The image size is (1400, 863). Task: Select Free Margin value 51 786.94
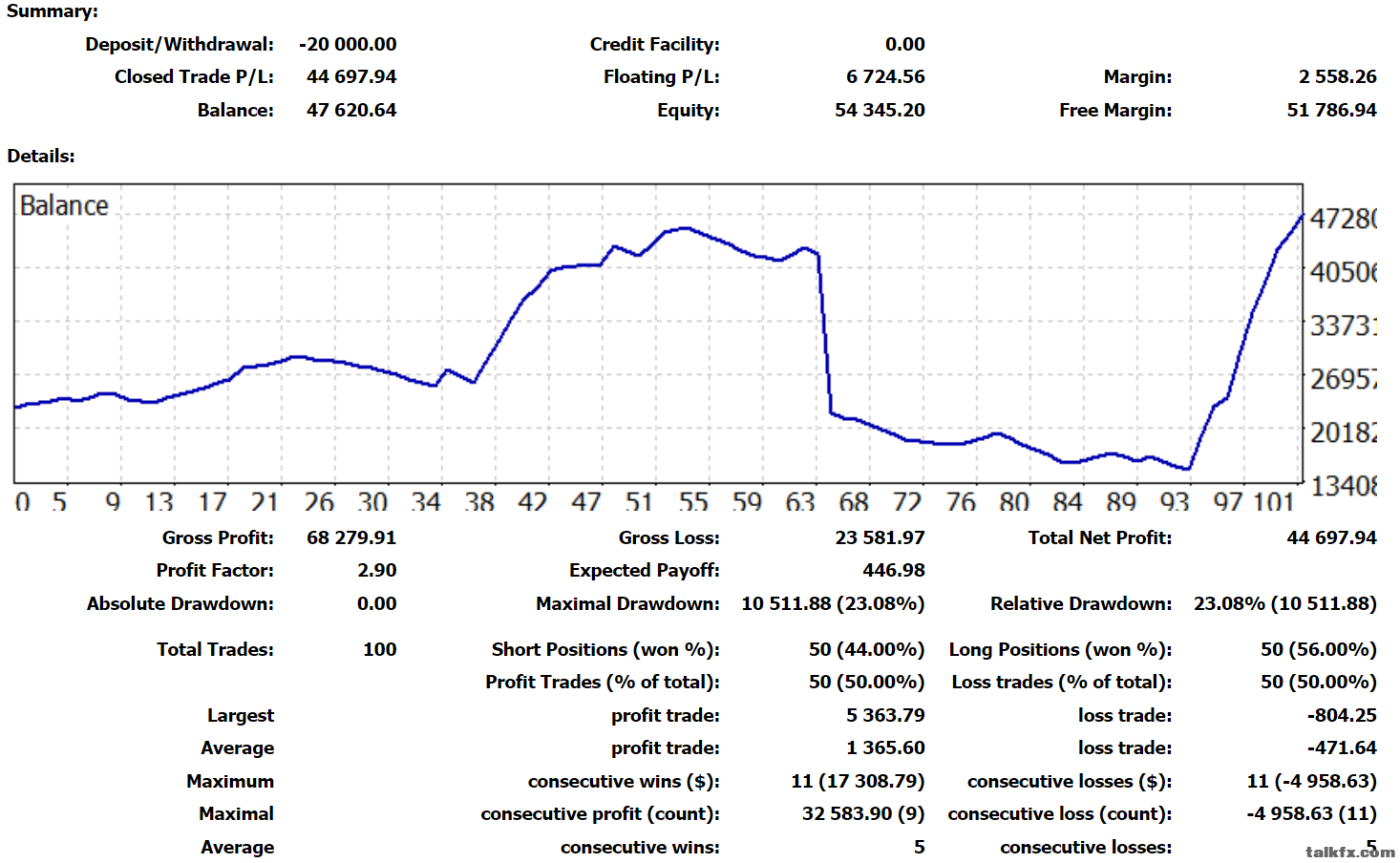pos(1331,110)
